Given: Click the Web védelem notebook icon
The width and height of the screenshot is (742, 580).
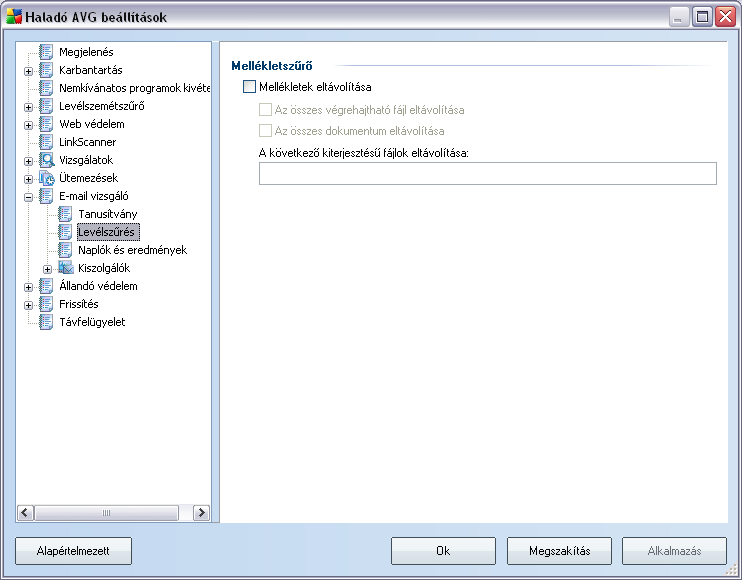Looking at the screenshot, I should click(46, 124).
